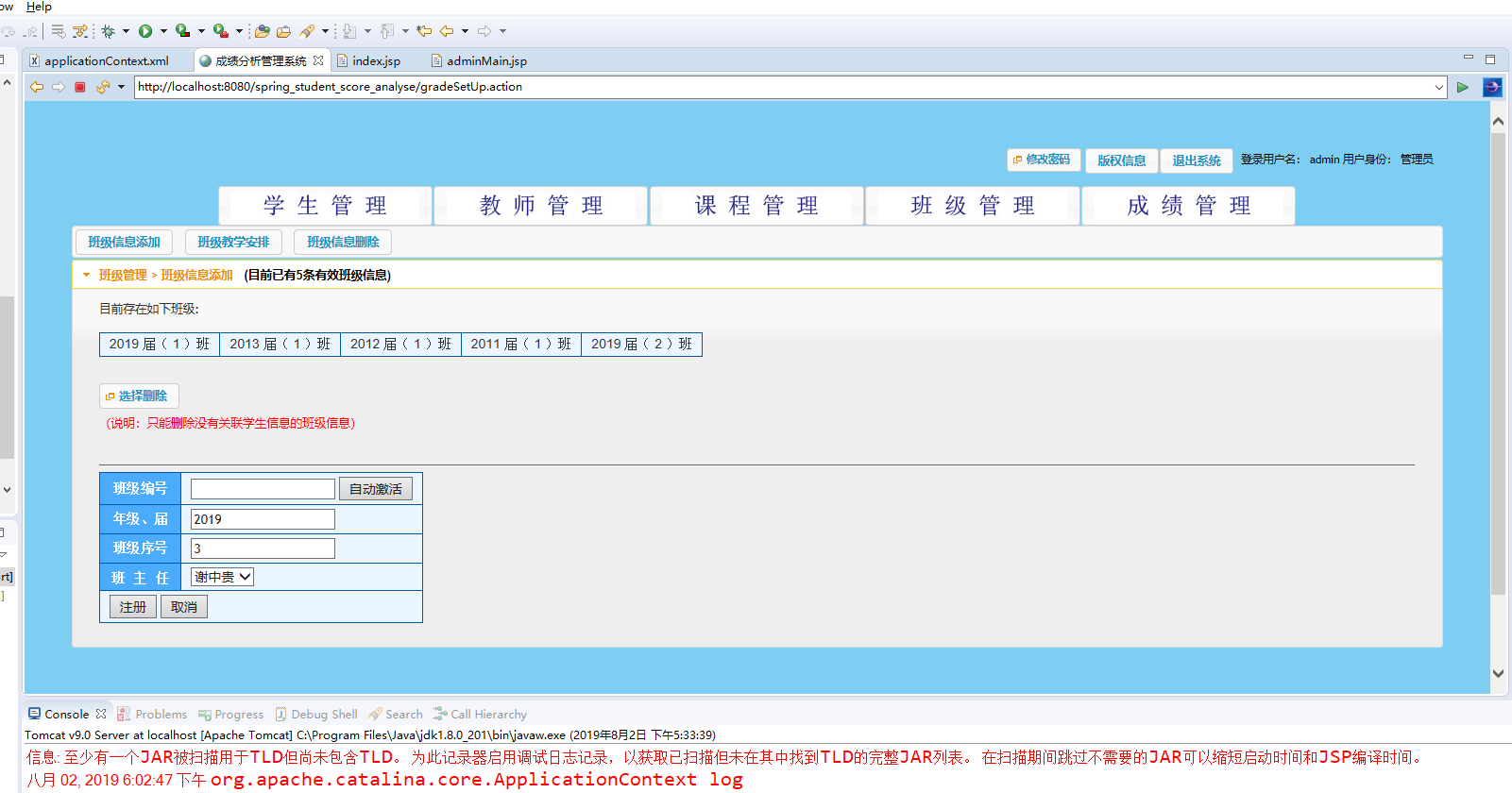Open the Run icon's dropdown arrow
The height and width of the screenshot is (793, 1512).
[163, 31]
